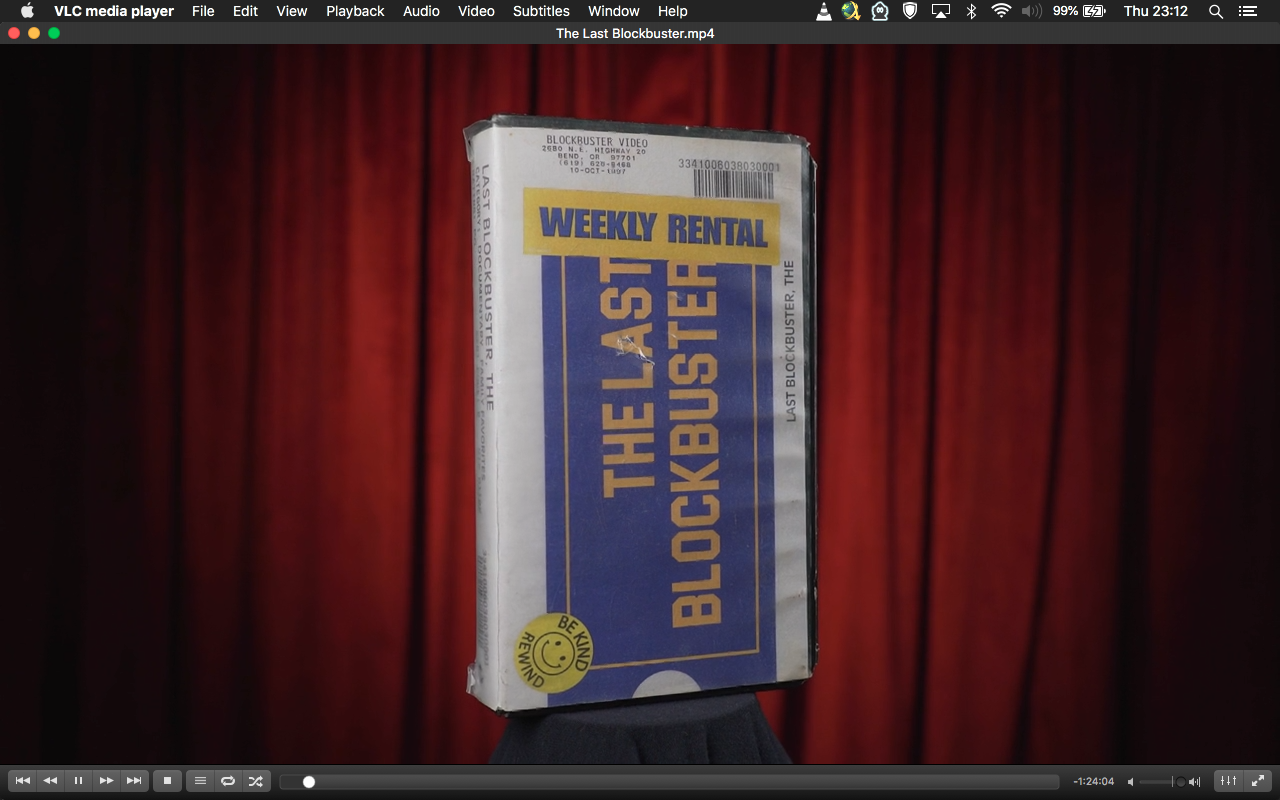Toggle the remaining time display -1:24:04
This screenshot has width=1280, height=800.
pyautogui.click(x=1093, y=782)
